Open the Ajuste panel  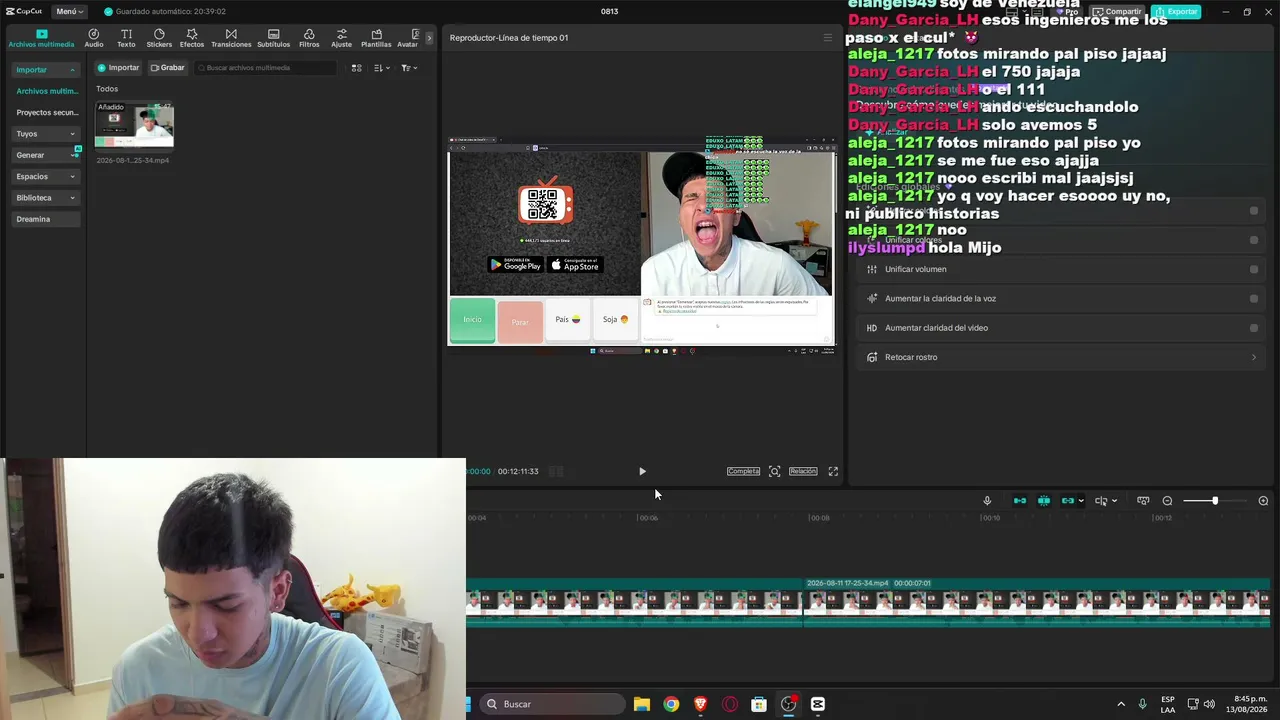[x=342, y=38]
